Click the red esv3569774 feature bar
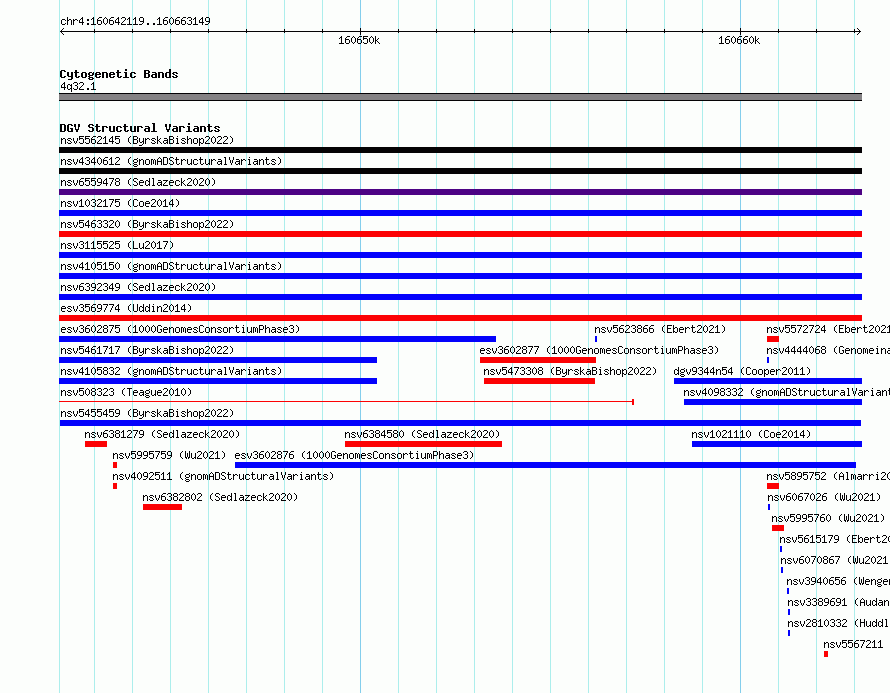Image resolution: width=890 pixels, height=693 pixels. [x=460, y=318]
